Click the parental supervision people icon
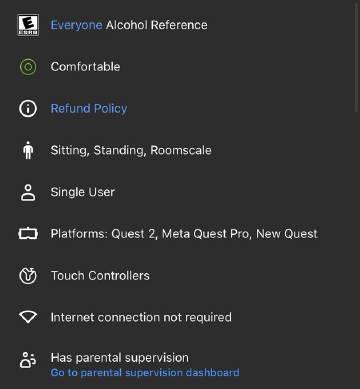Image resolution: width=360 pixels, height=389 pixels. 28,360
